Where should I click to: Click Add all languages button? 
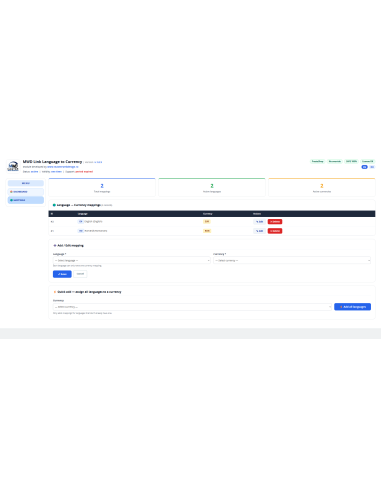[352, 307]
